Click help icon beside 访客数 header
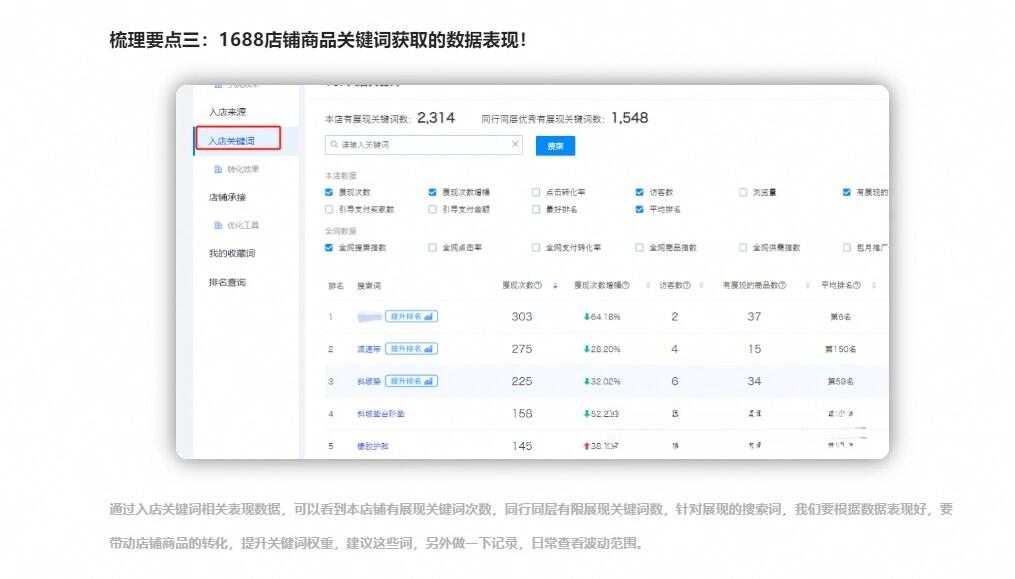The image size is (1015, 579). [x=687, y=285]
